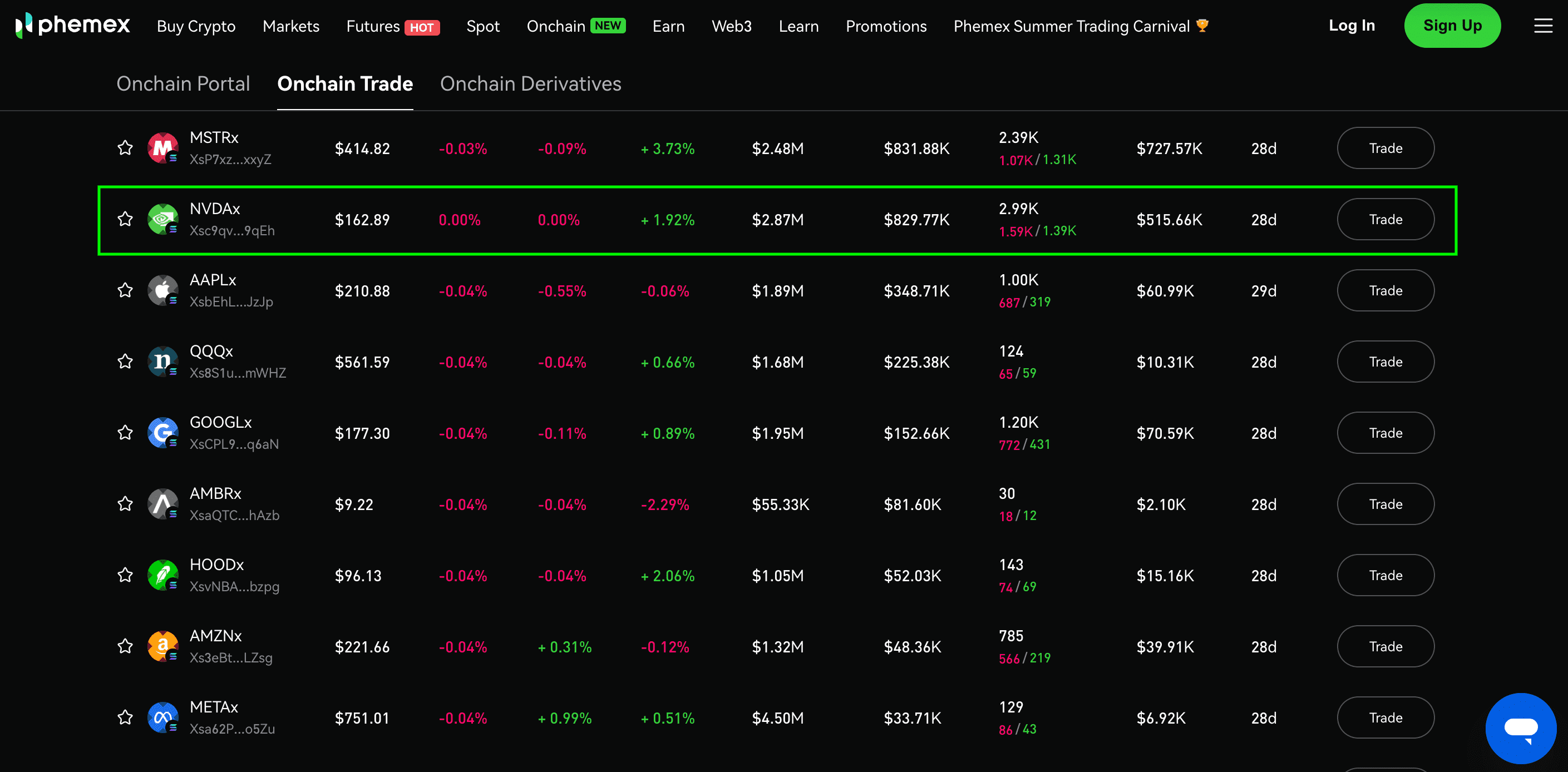The image size is (1568, 772).
Task: Click the QQQx token icon
Action: (x=162, y=362)
